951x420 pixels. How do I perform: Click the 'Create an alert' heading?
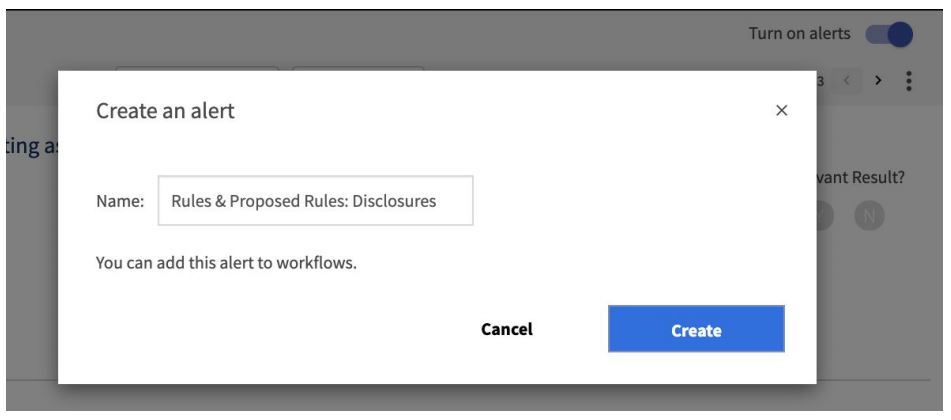(x=165, y=111)
